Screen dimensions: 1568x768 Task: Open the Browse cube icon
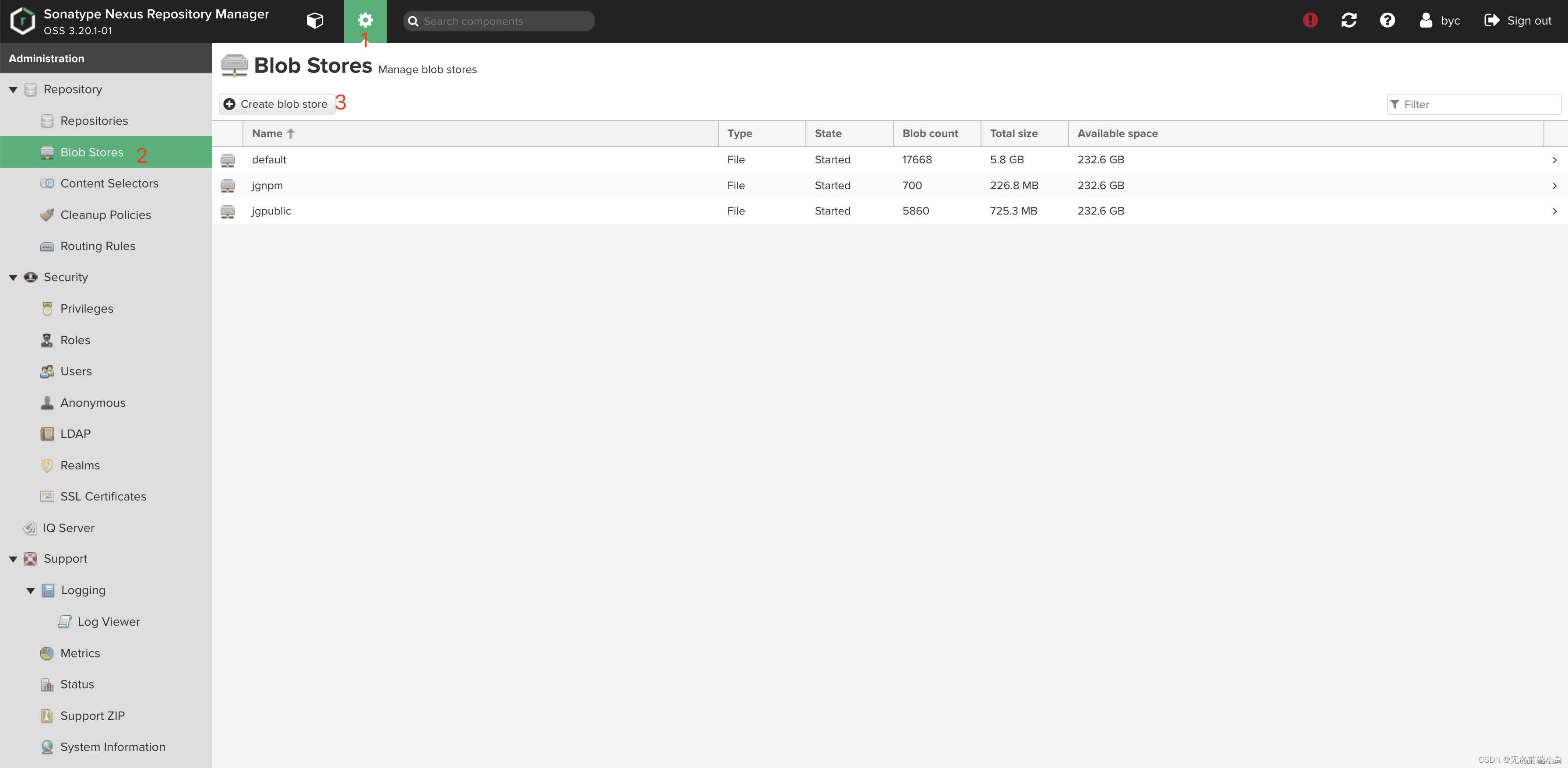point(315,21)
